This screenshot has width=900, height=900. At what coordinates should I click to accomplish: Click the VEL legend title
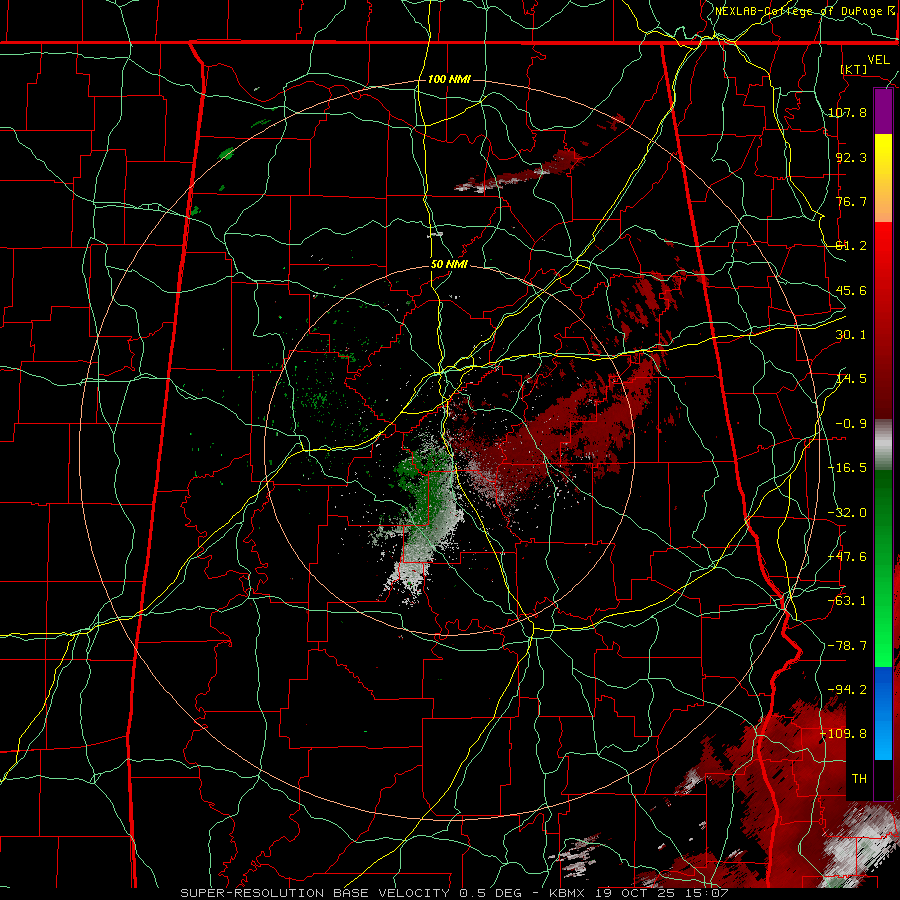pos(878,60)
